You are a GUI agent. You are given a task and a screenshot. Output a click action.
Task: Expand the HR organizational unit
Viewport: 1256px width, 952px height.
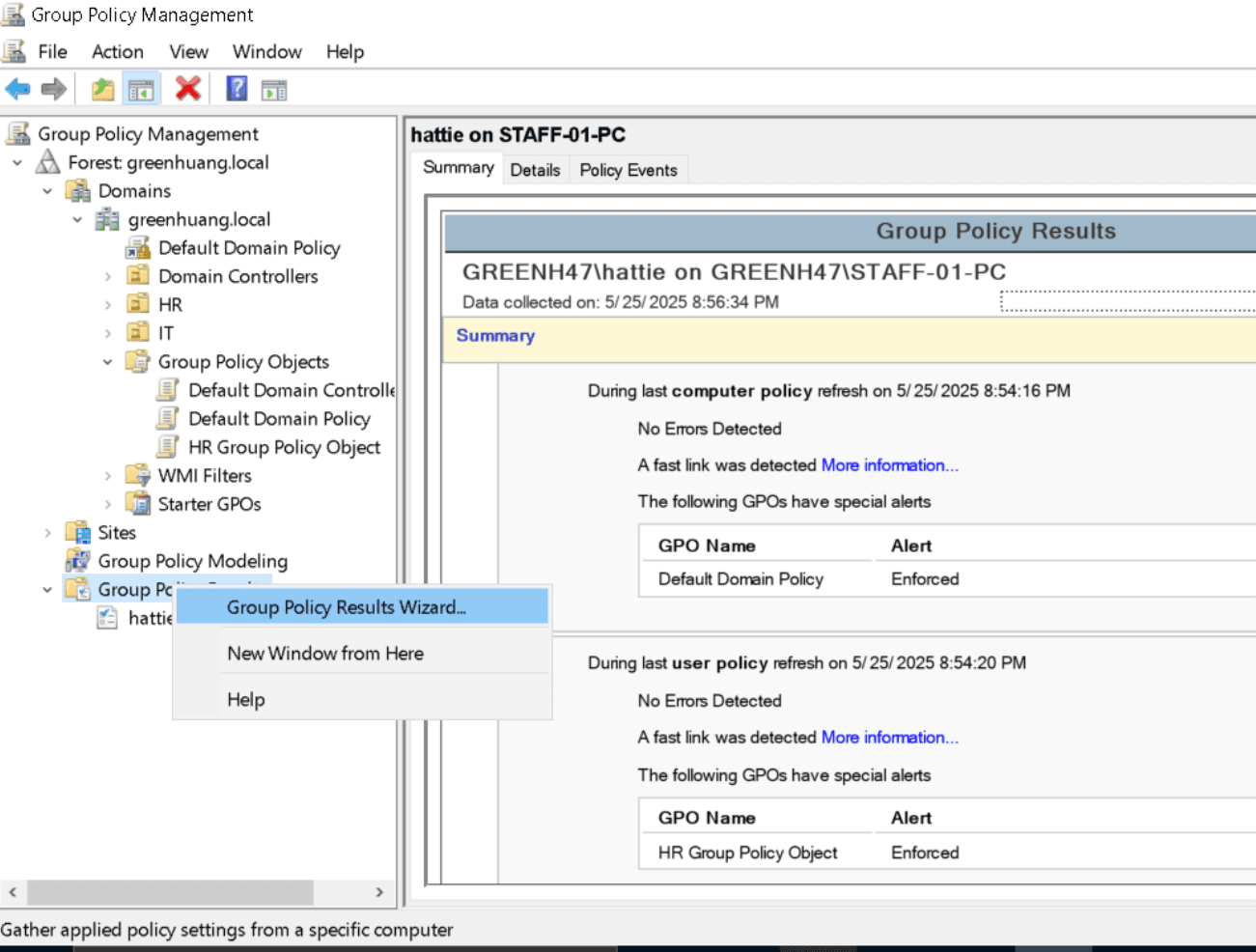107,304
